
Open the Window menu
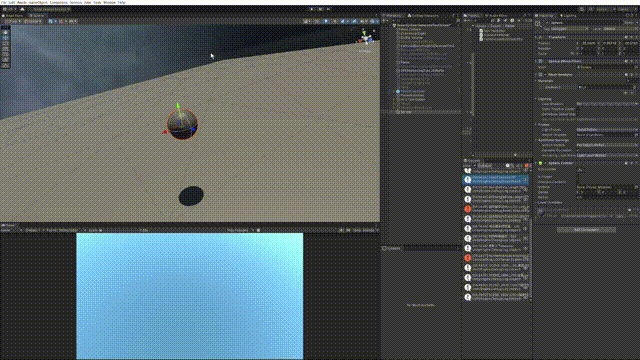[x=109, y=2]
